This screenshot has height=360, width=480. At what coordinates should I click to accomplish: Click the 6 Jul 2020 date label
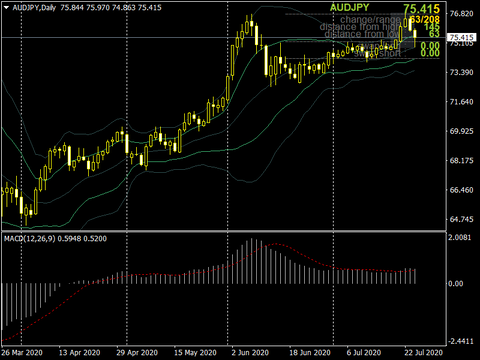tap(364, 353)
